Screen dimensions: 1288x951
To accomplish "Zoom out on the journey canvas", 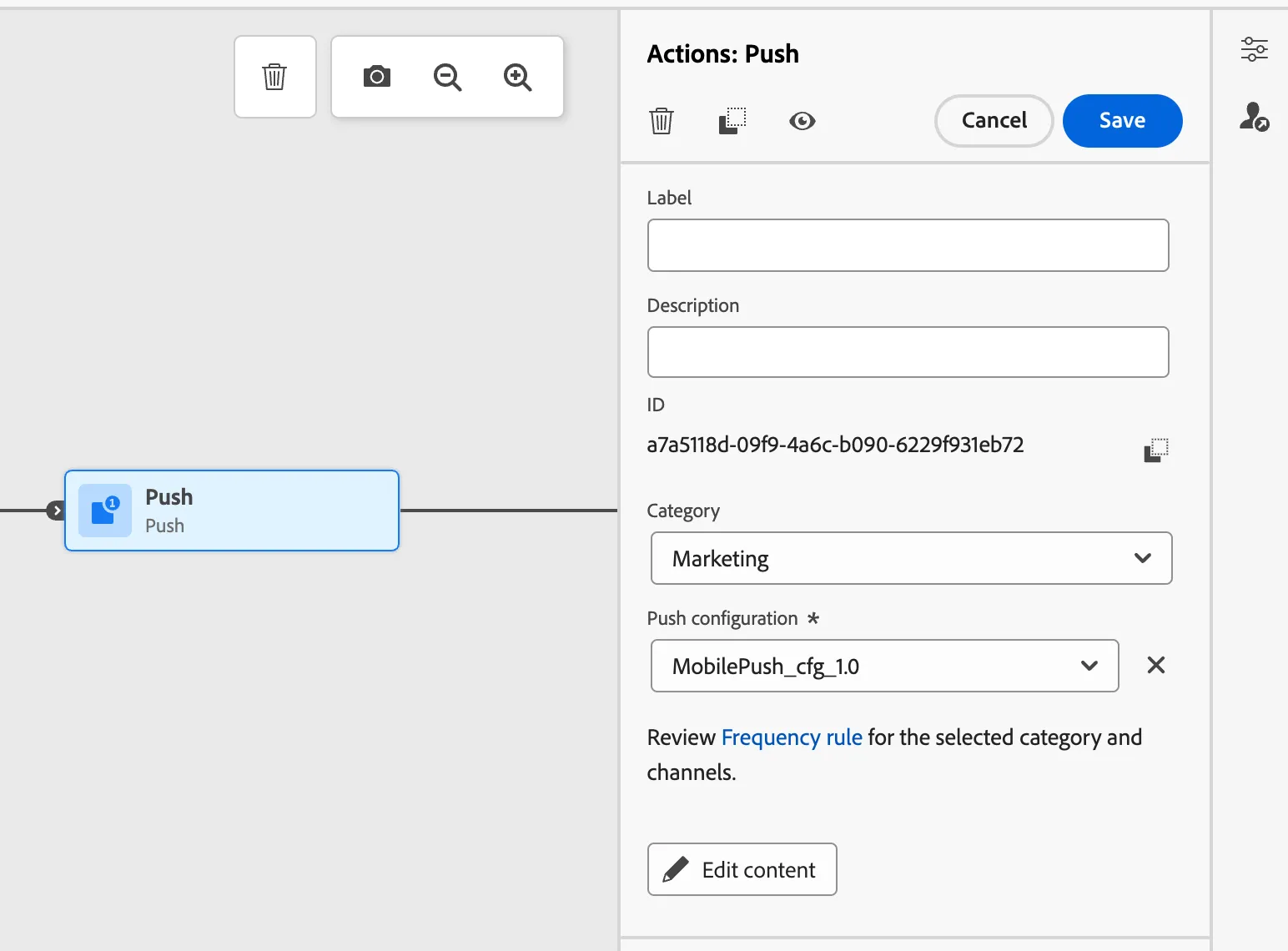I will point(448,78).
